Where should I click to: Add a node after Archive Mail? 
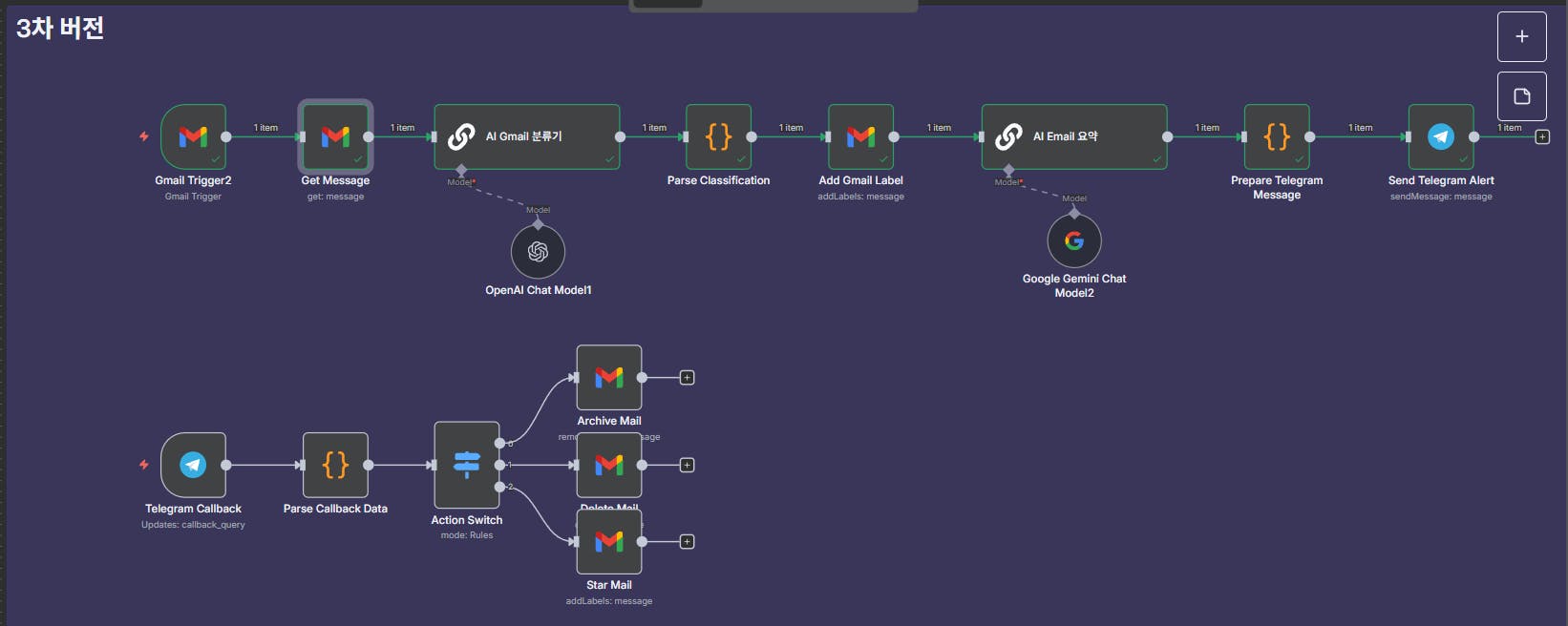[x=687, y=378]
